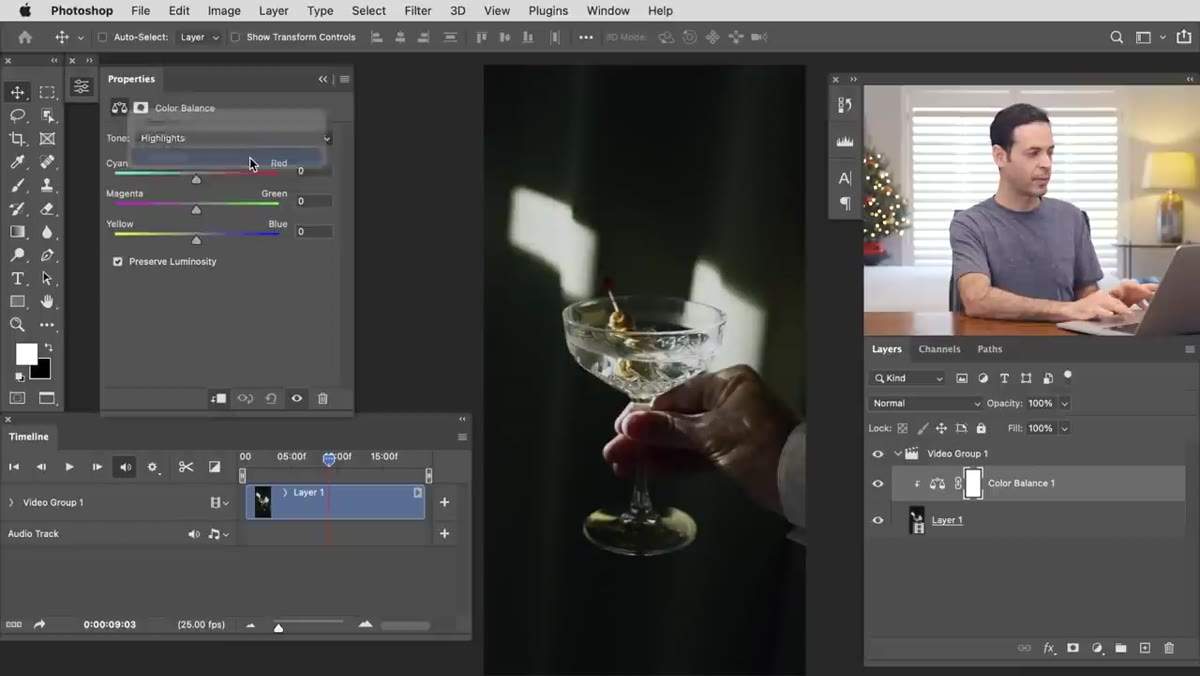Select the Horizontal Type tool
This screenshot has height=676, width=1200.
[x=17, y=278]
